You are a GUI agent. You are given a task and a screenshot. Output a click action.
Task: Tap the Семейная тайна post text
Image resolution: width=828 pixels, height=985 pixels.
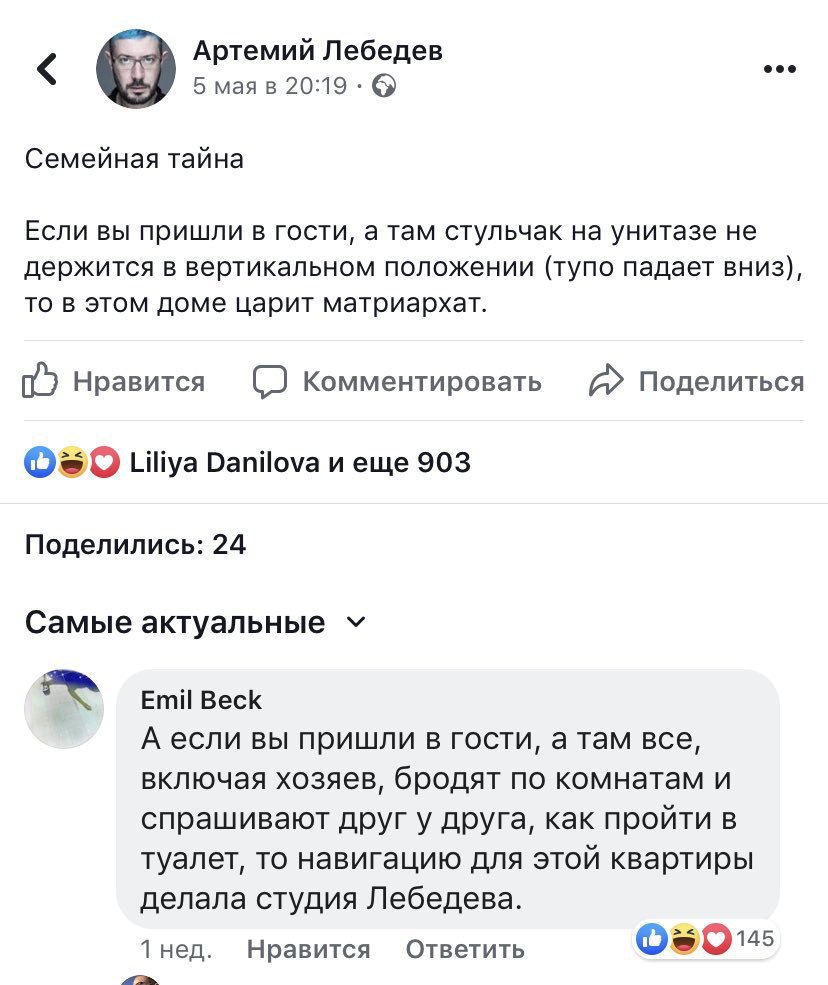click(x=134, y=159)
